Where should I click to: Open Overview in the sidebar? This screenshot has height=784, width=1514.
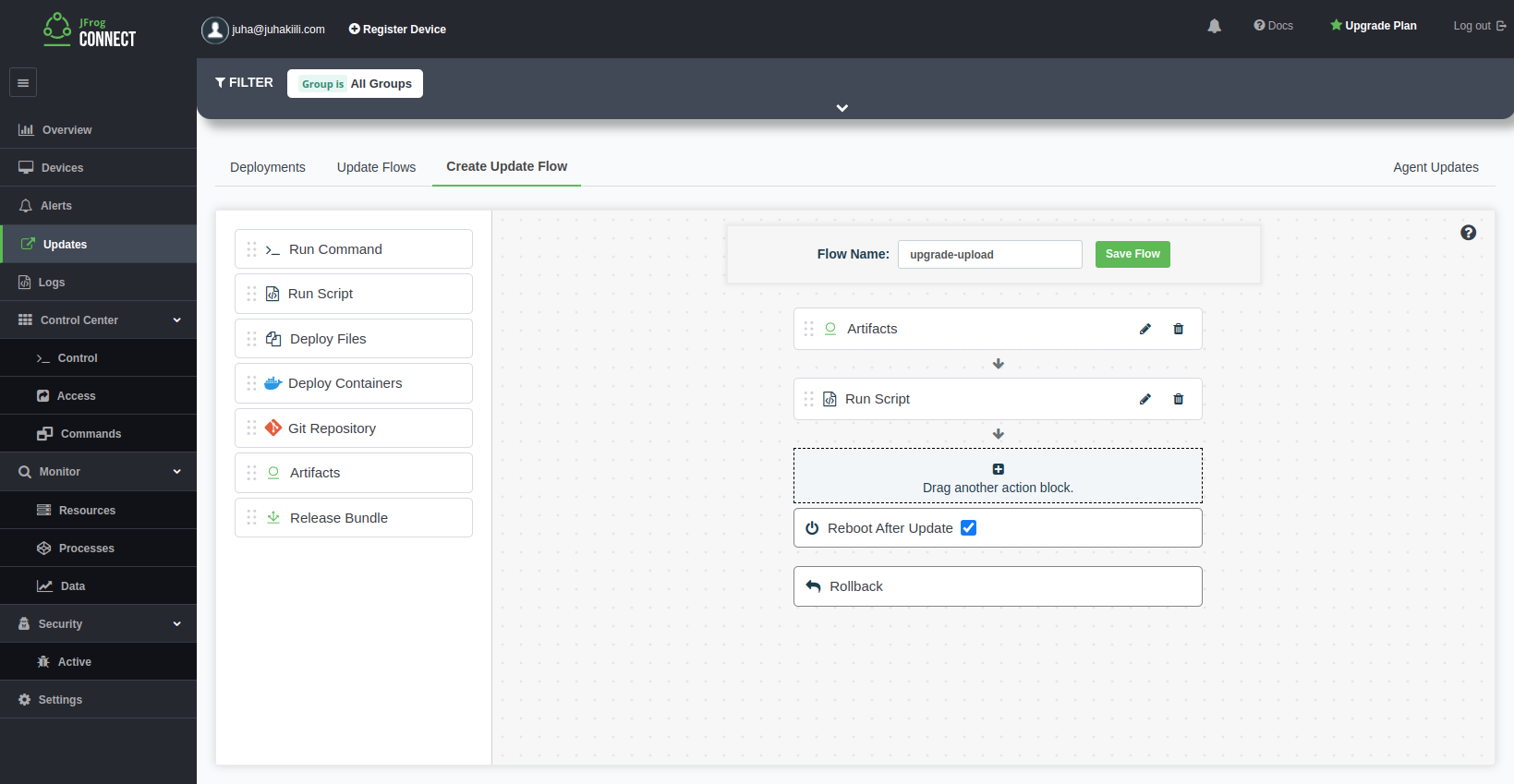tap(98, 130)
